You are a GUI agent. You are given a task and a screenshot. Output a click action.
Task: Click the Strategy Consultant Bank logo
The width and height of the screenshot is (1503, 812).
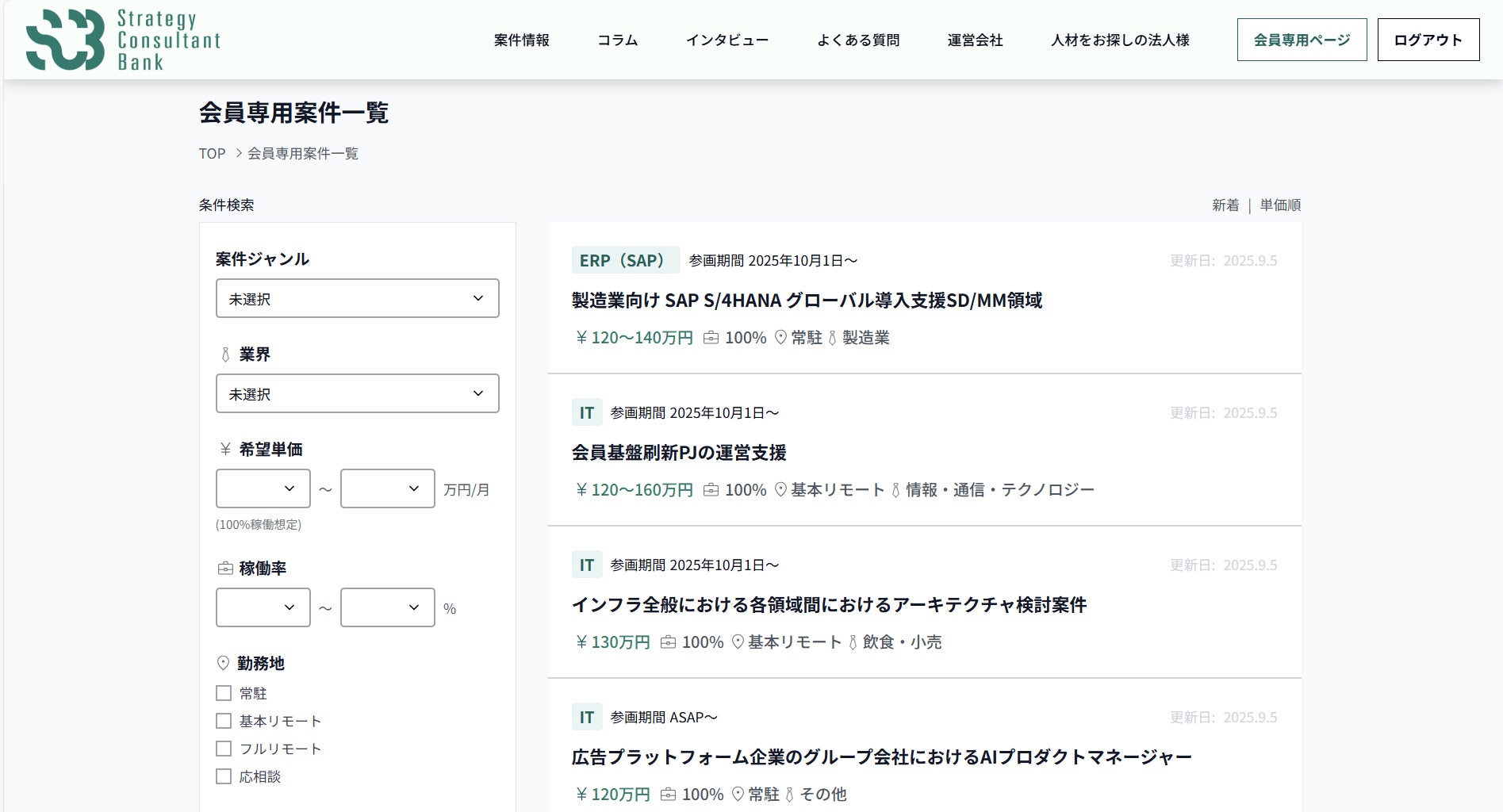(x=123, y=40)
